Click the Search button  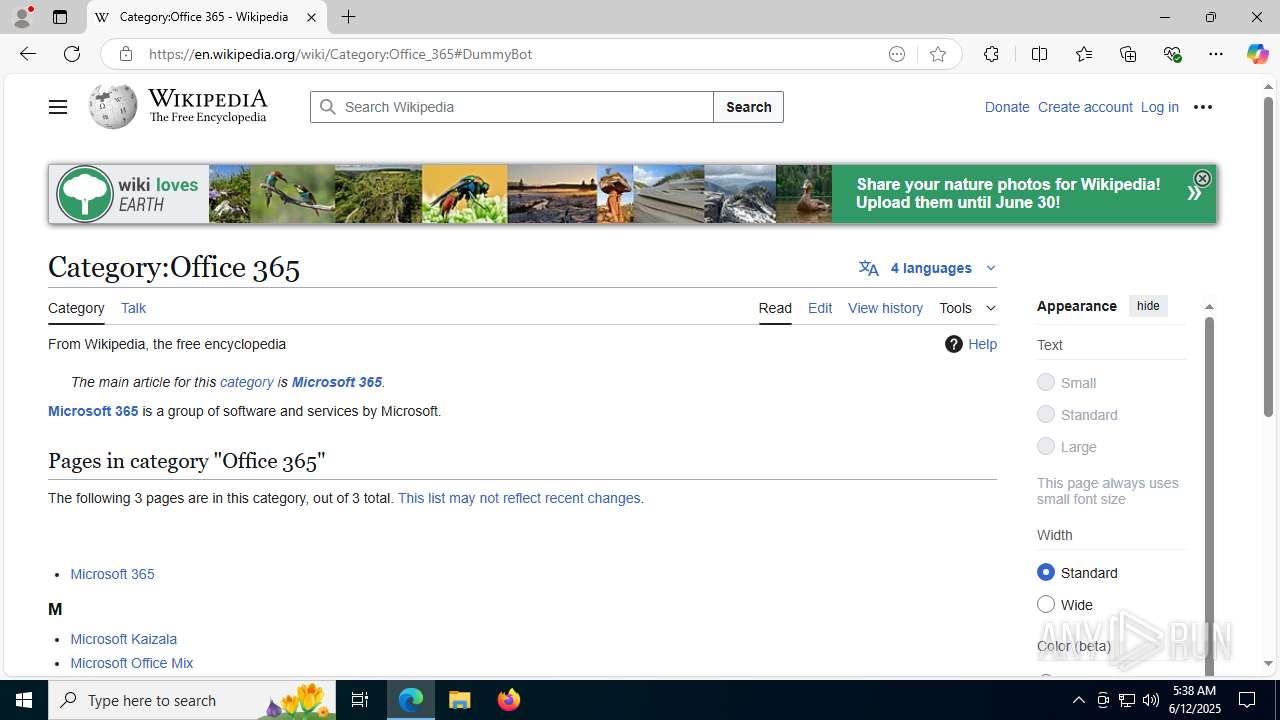748,107
